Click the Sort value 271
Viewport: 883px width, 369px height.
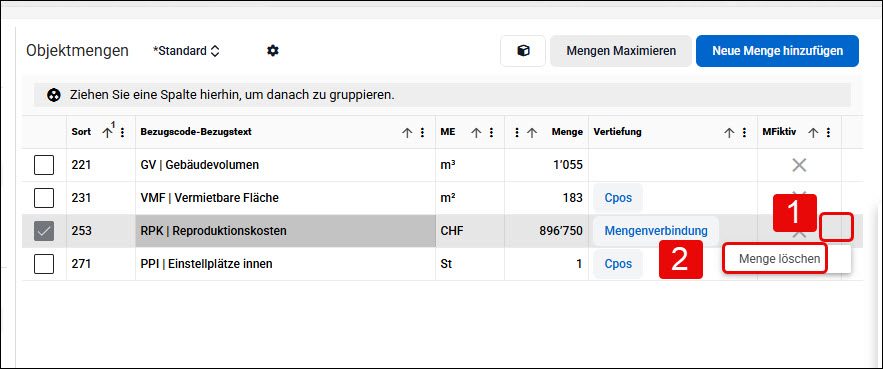(x=81, y=264)
